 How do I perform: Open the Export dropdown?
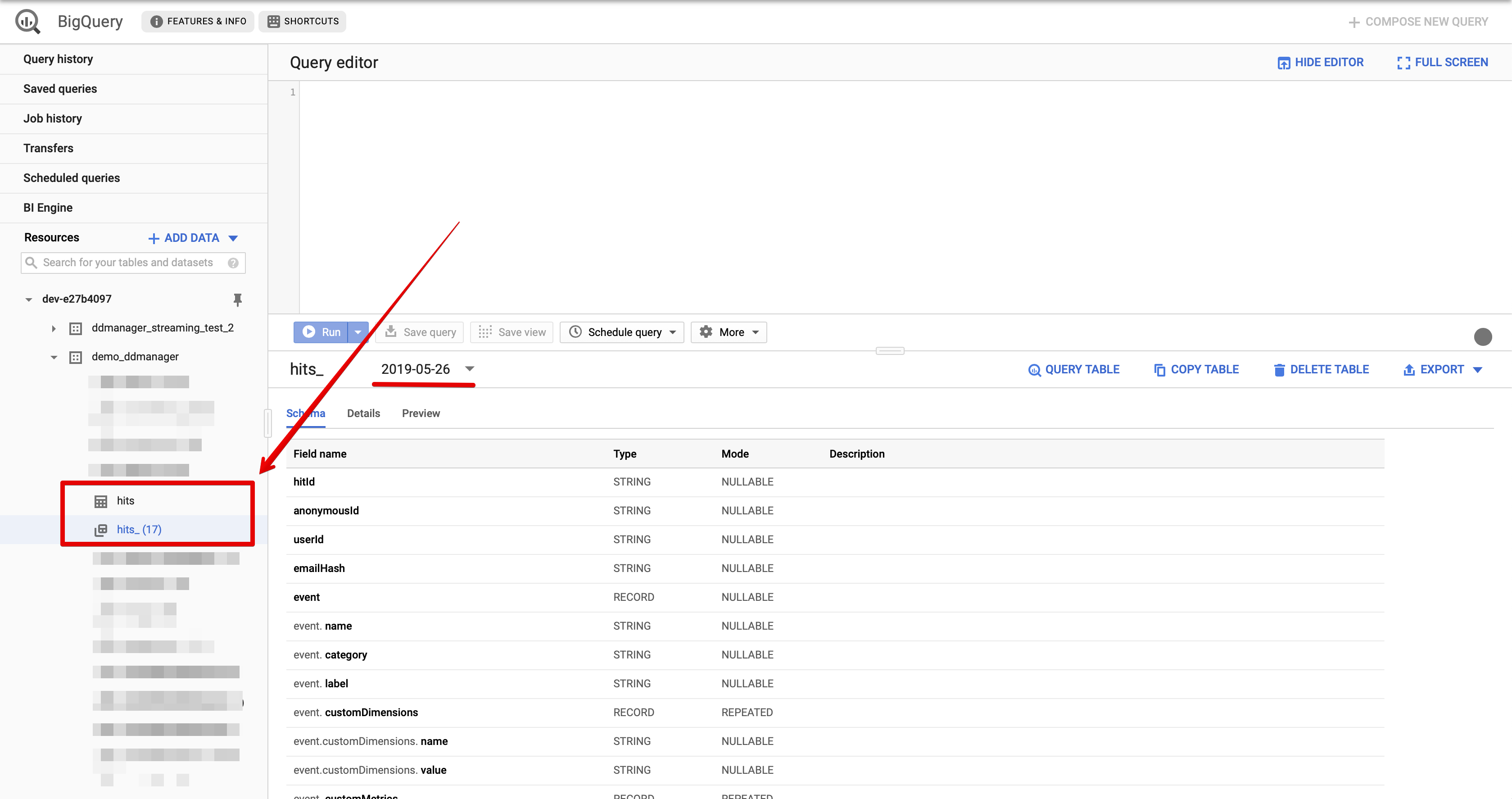pos(1443,370)
